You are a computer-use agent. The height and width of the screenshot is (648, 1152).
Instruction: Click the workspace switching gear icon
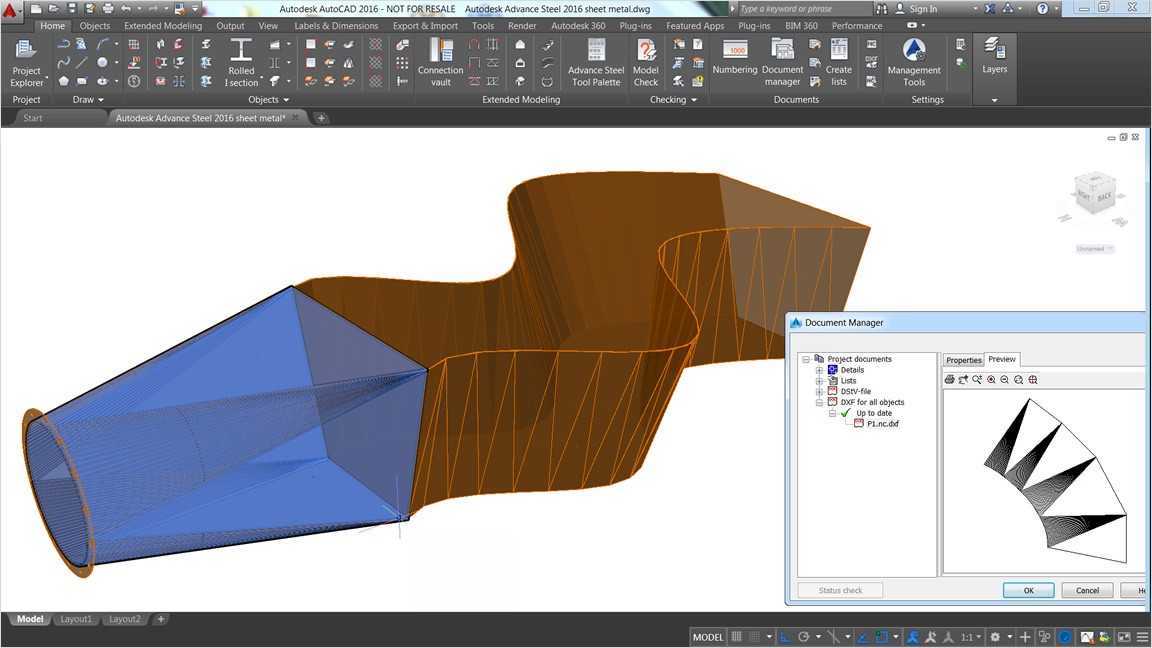click(995, 637)
